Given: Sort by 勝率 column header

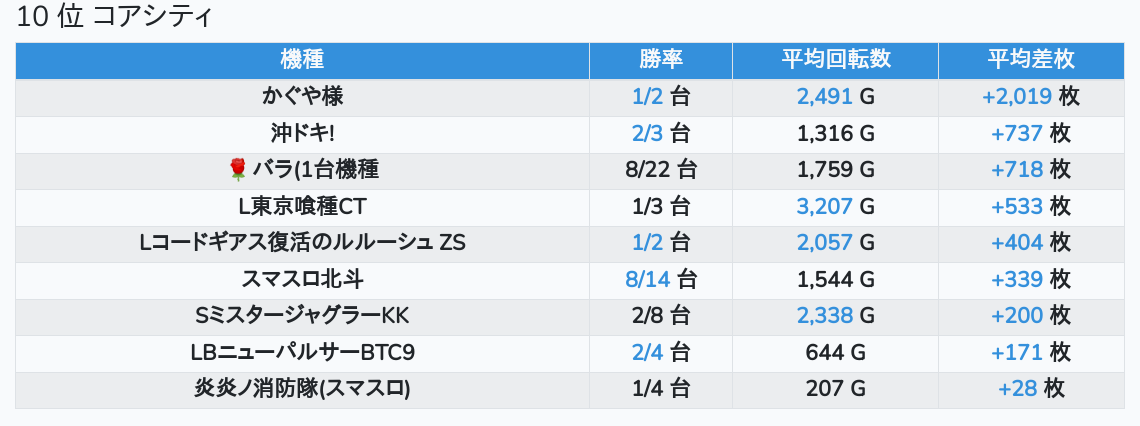Looking at the screenshot, I should coord(661,60).
